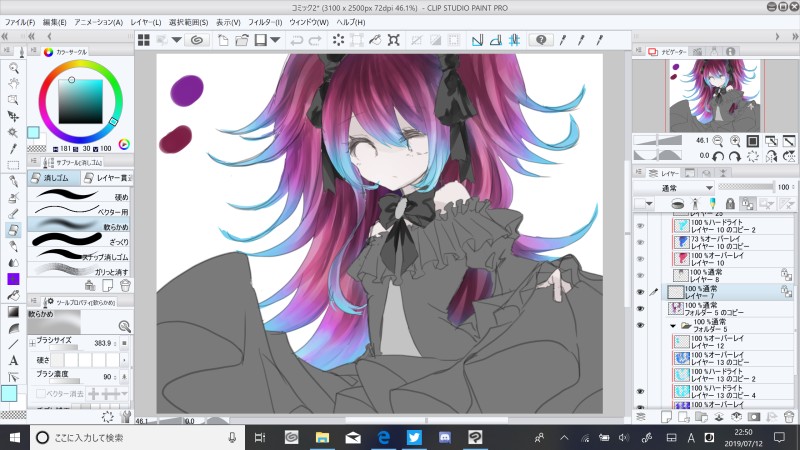Hide レイヤー 7 with eye icon
The height and width of the screenshot is (450, 800).
point(640,292)
